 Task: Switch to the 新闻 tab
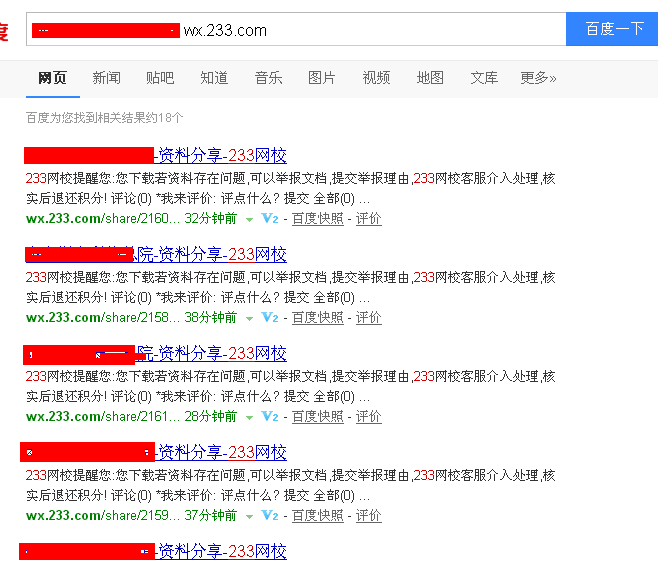pos(107,78)
